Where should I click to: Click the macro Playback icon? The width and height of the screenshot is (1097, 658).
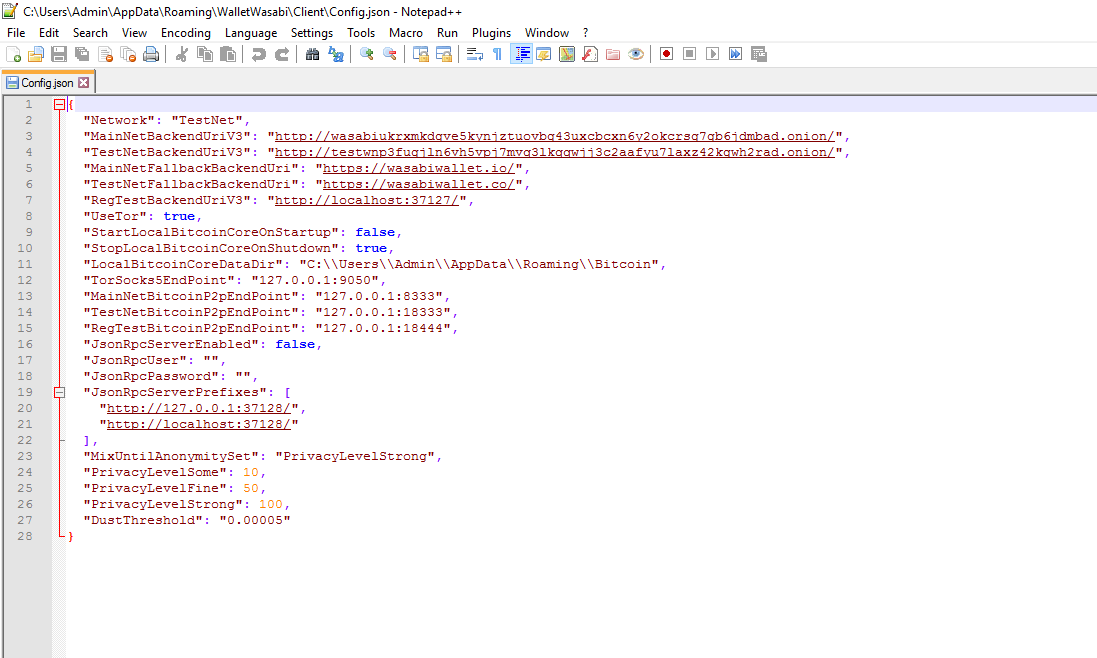point(712,54)
